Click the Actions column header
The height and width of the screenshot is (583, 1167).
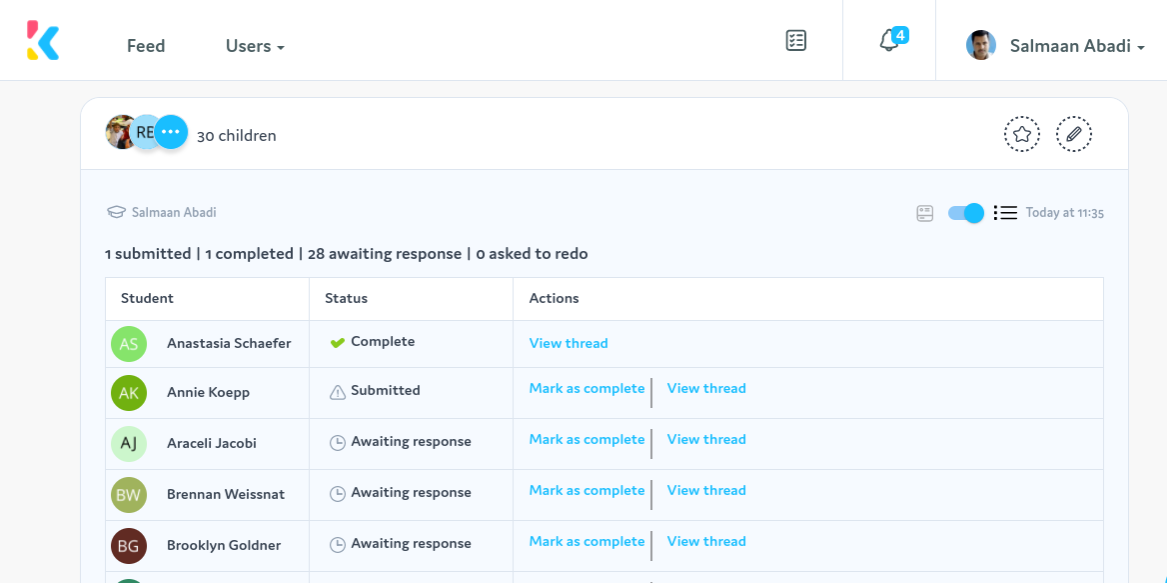(554, 299)
